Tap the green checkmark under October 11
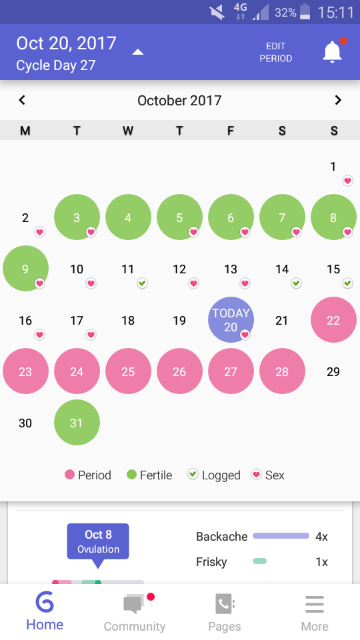This screenshot has width=360, height=640. pyautogui.click(x=142, y=283)
